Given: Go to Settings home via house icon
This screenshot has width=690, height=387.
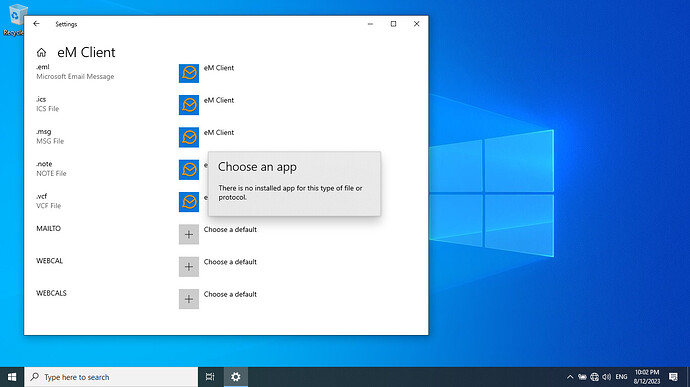Looking at the screenshot, I should pos(41,53).
